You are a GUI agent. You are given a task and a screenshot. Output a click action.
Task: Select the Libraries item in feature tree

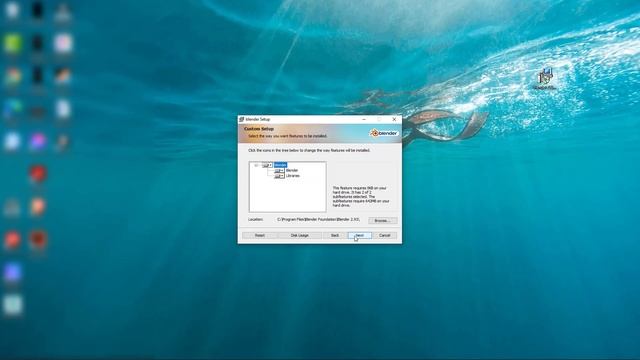tap(293, 176)
